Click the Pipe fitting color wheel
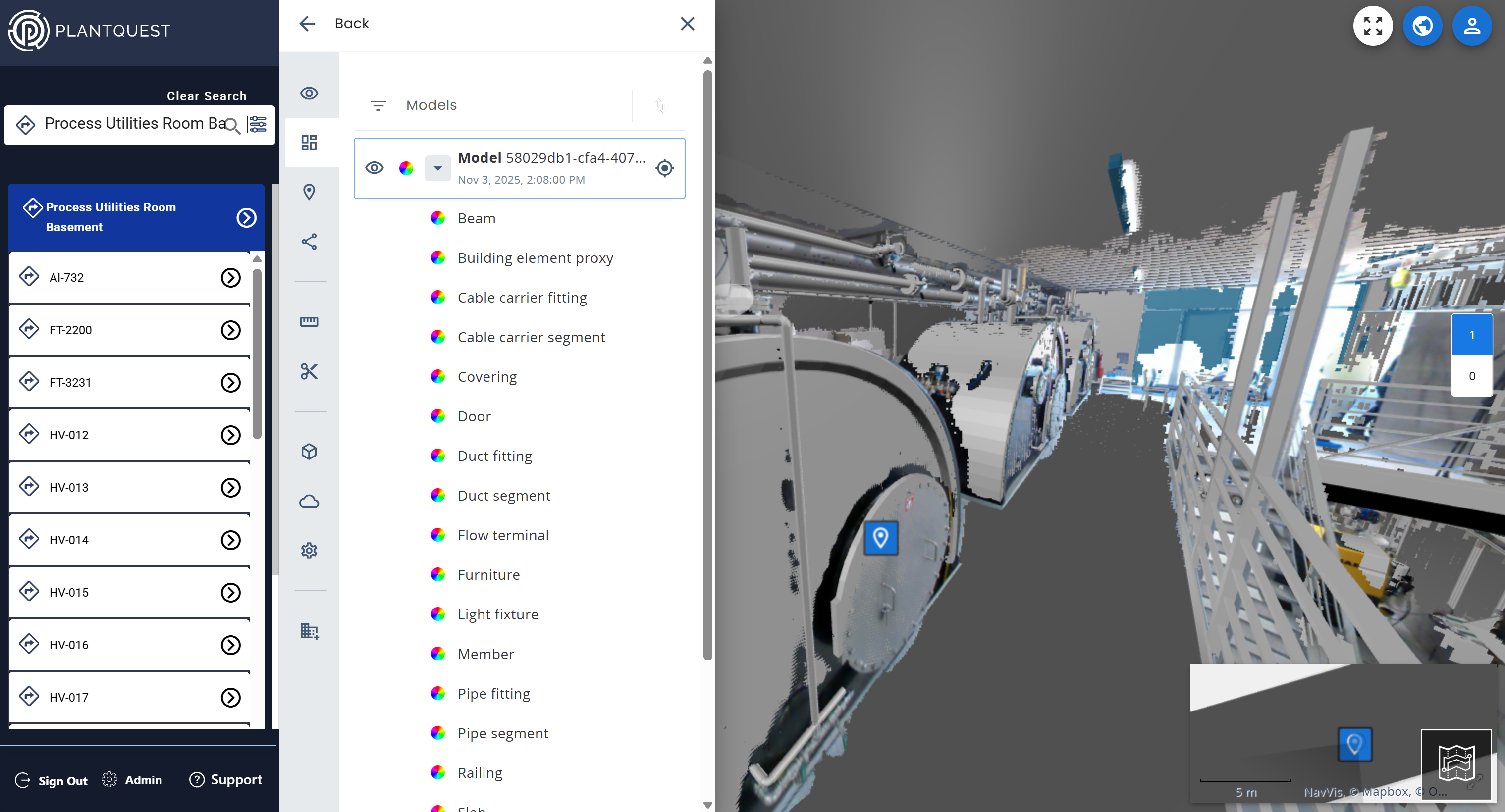Screen dimensions: 1505x812 point(437,693)
